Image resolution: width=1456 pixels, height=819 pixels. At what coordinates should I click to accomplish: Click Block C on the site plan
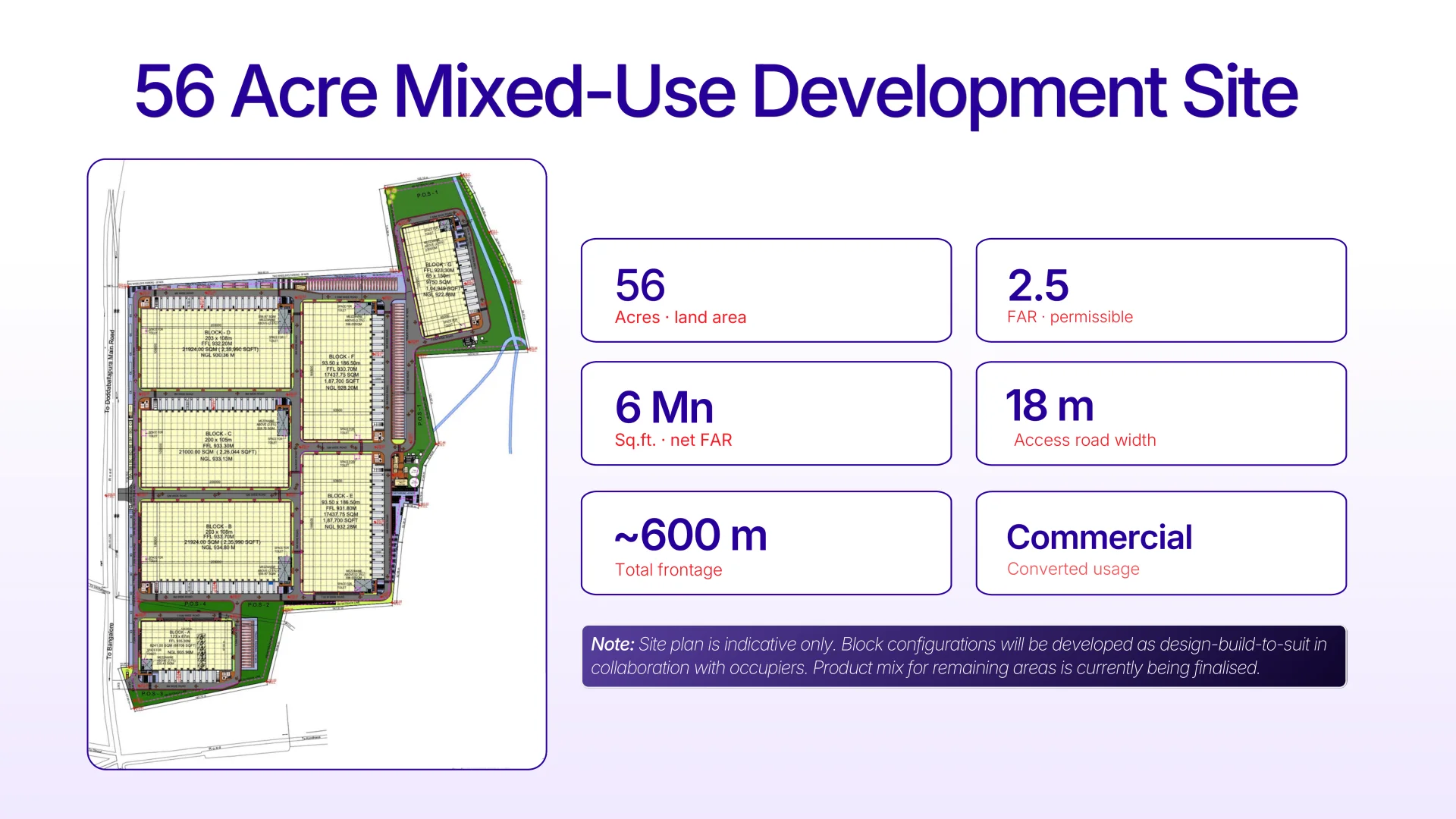point(215,447)
